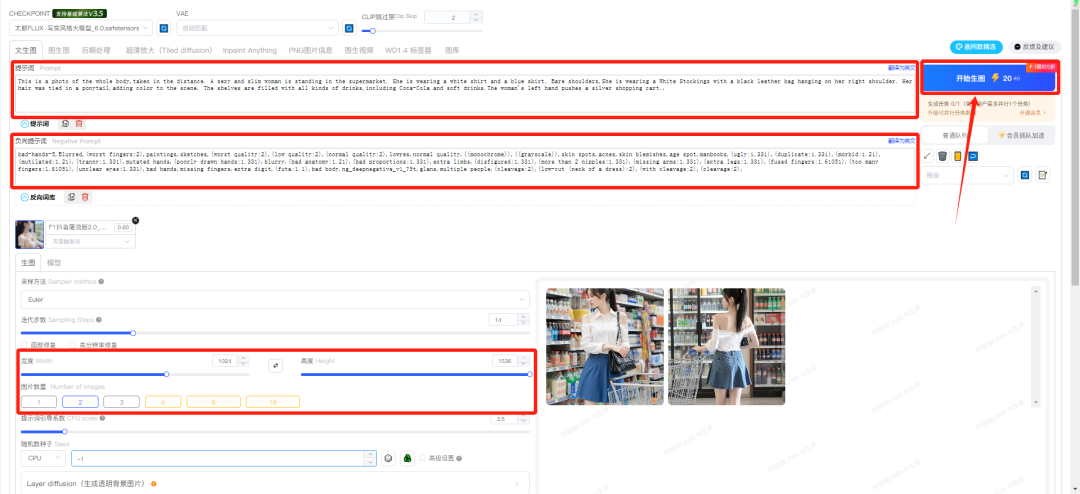Click the Width slider
The image size is (1080, 494).
point(135,374)
